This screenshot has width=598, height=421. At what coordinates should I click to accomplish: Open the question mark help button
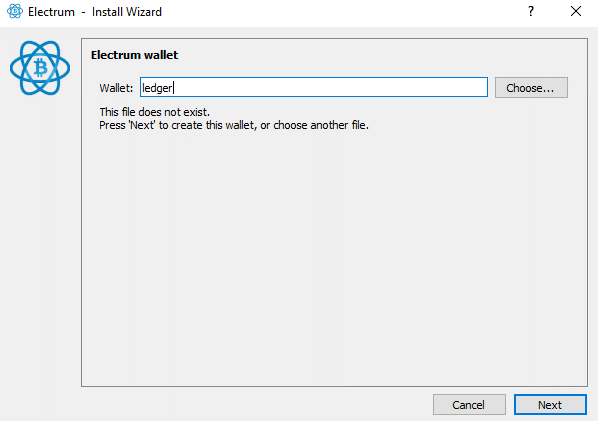[x=531, y=11]
